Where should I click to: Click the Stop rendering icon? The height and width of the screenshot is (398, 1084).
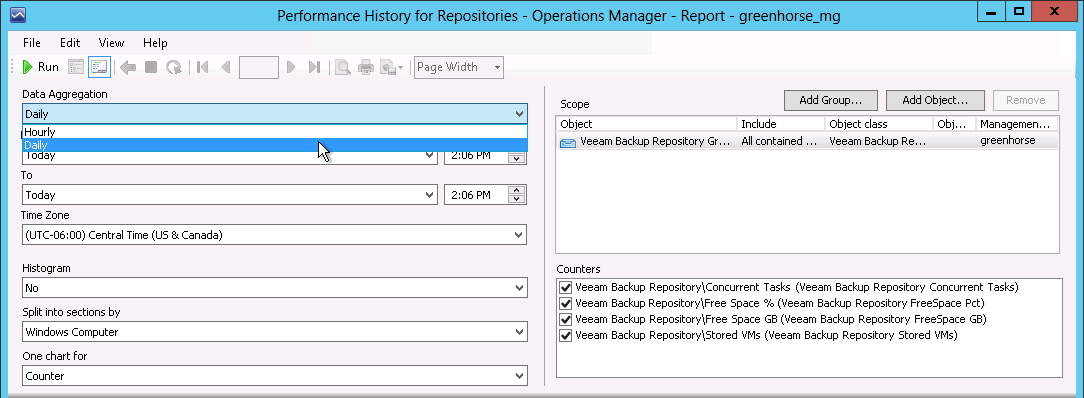coord(151,67)
